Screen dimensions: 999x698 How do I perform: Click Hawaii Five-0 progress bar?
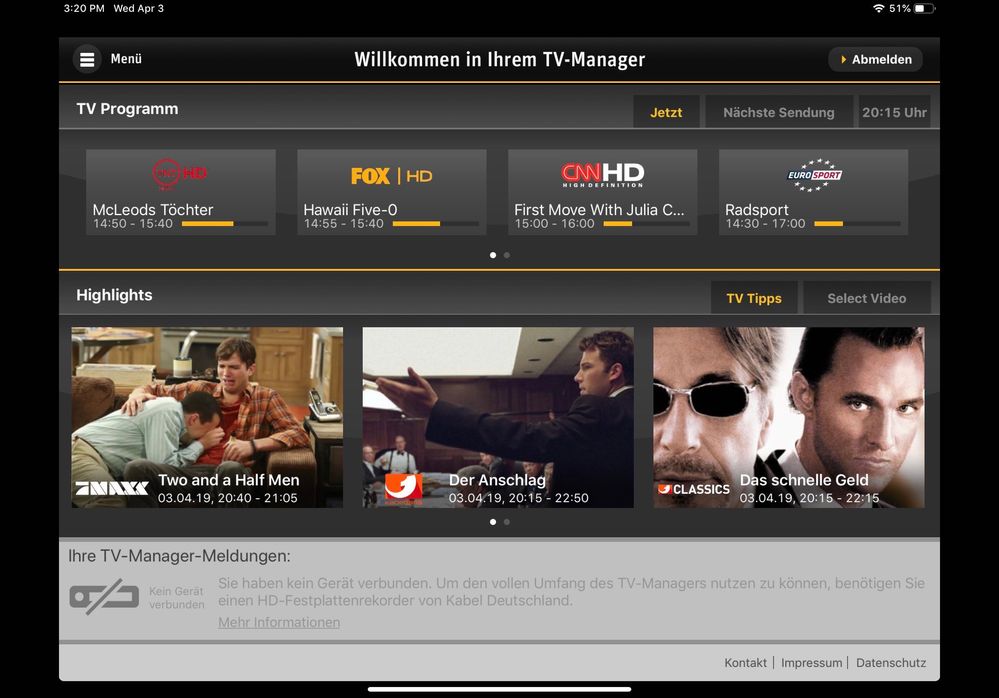tap(435, 224)
